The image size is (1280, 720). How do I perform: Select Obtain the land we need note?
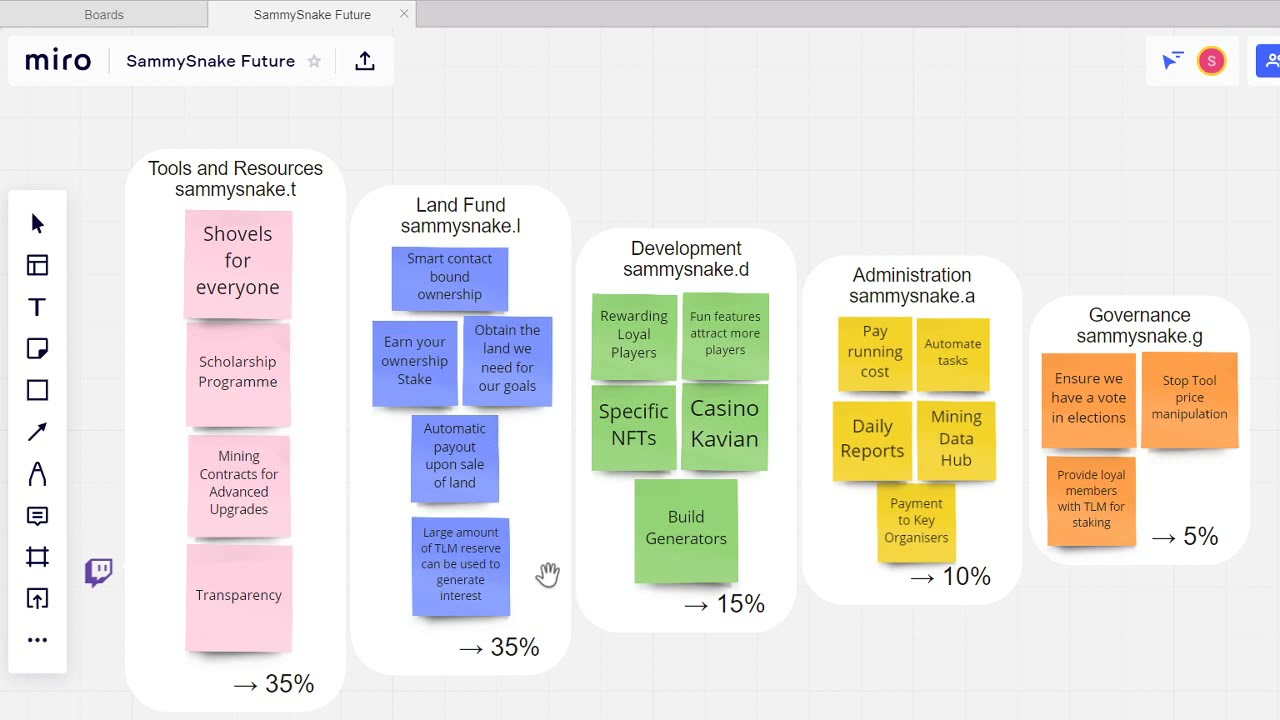507,361
